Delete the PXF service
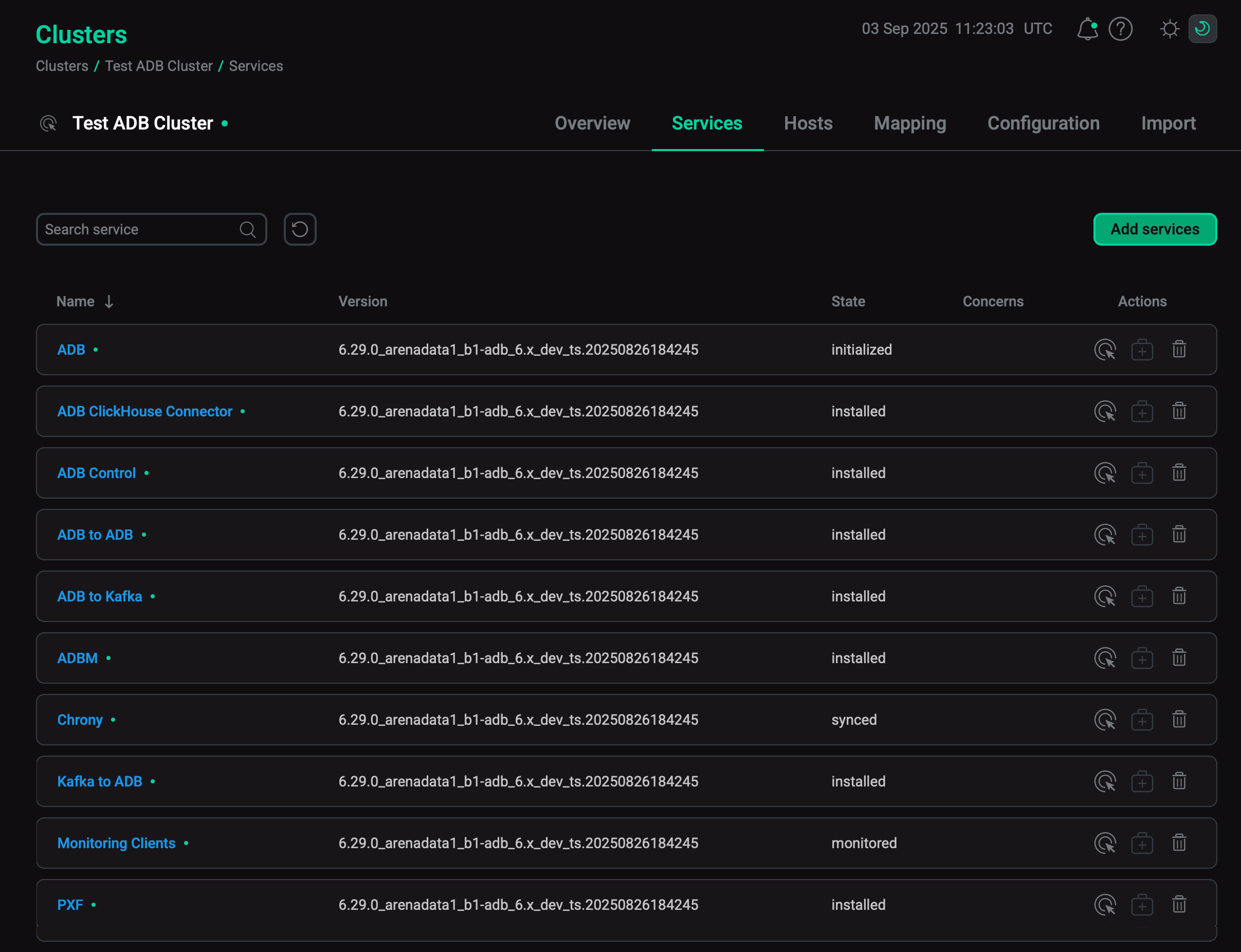 point(1179,904)
